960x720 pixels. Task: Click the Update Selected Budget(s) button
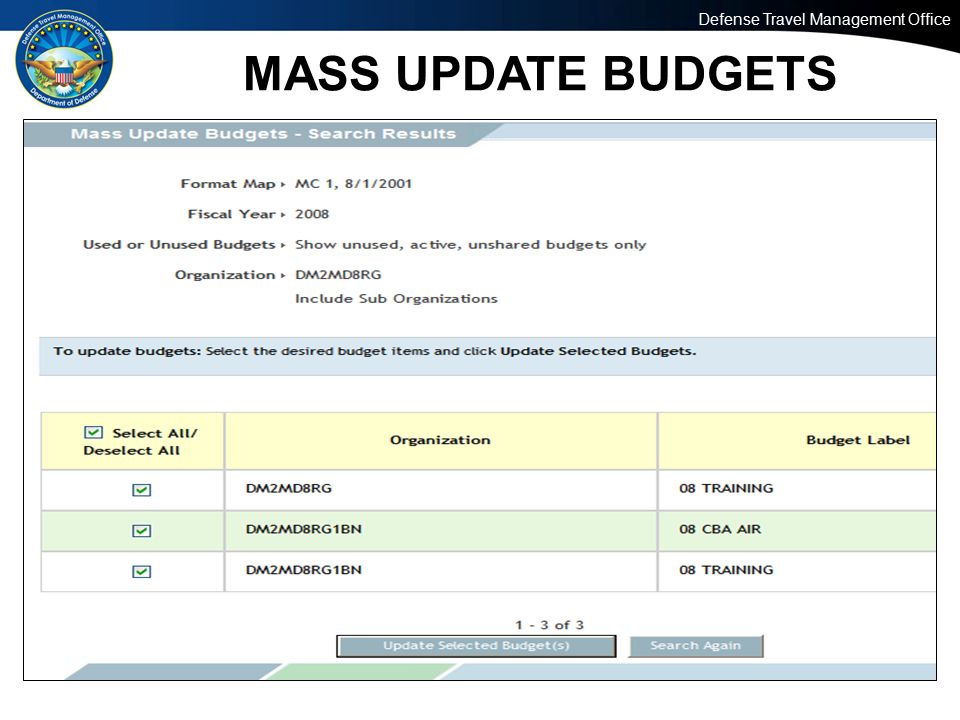(476, 646)
